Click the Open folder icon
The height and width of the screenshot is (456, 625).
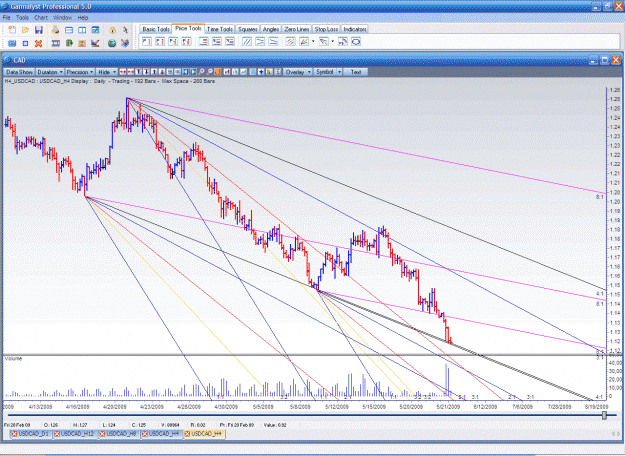click(x=26, y=30)
